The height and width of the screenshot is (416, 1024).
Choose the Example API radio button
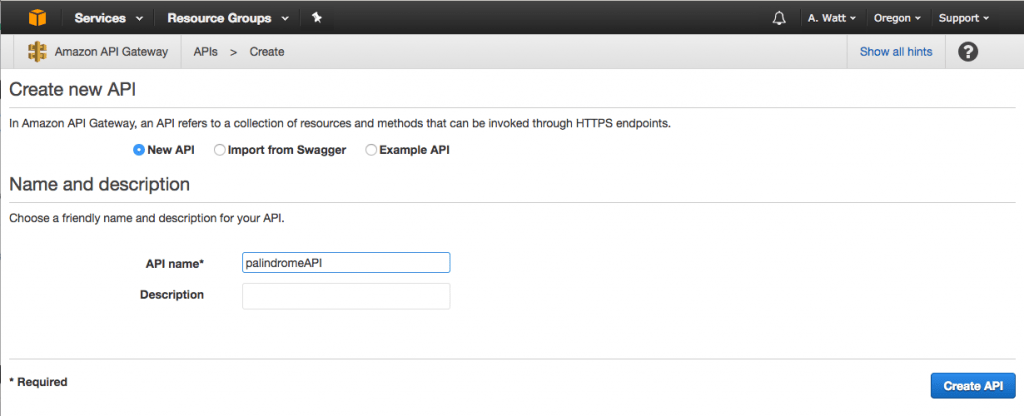pos(371,150)
